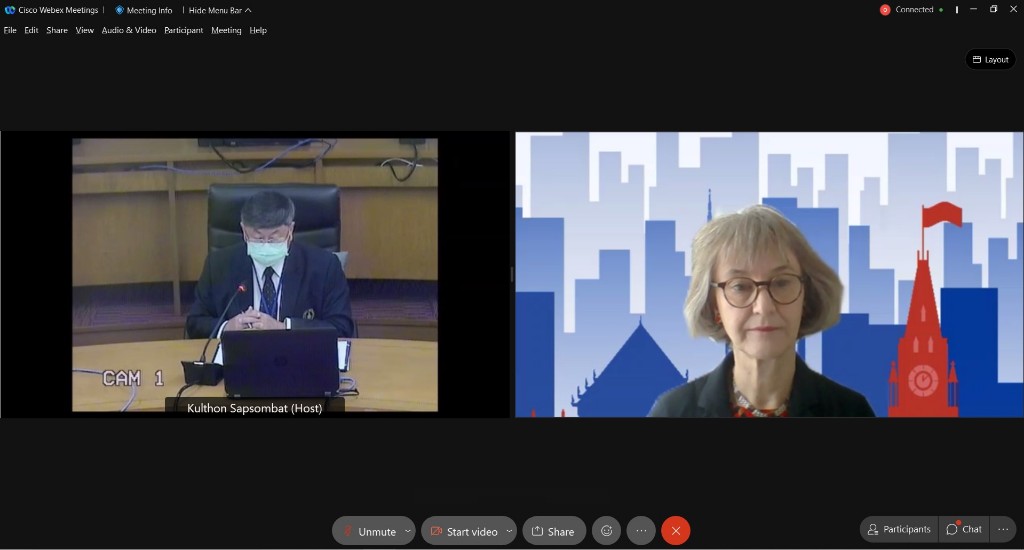1024x550 pixels.
Task: Open the Meeting menu
Action: point(226,30)
